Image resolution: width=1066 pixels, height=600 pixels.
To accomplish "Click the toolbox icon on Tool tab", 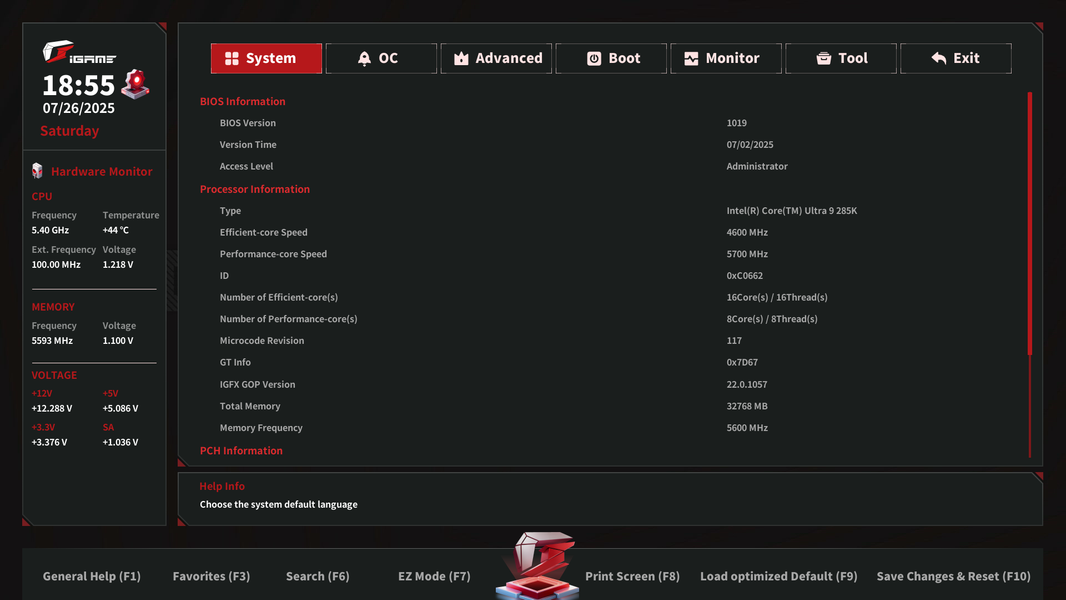I will (x=824, y=59).
